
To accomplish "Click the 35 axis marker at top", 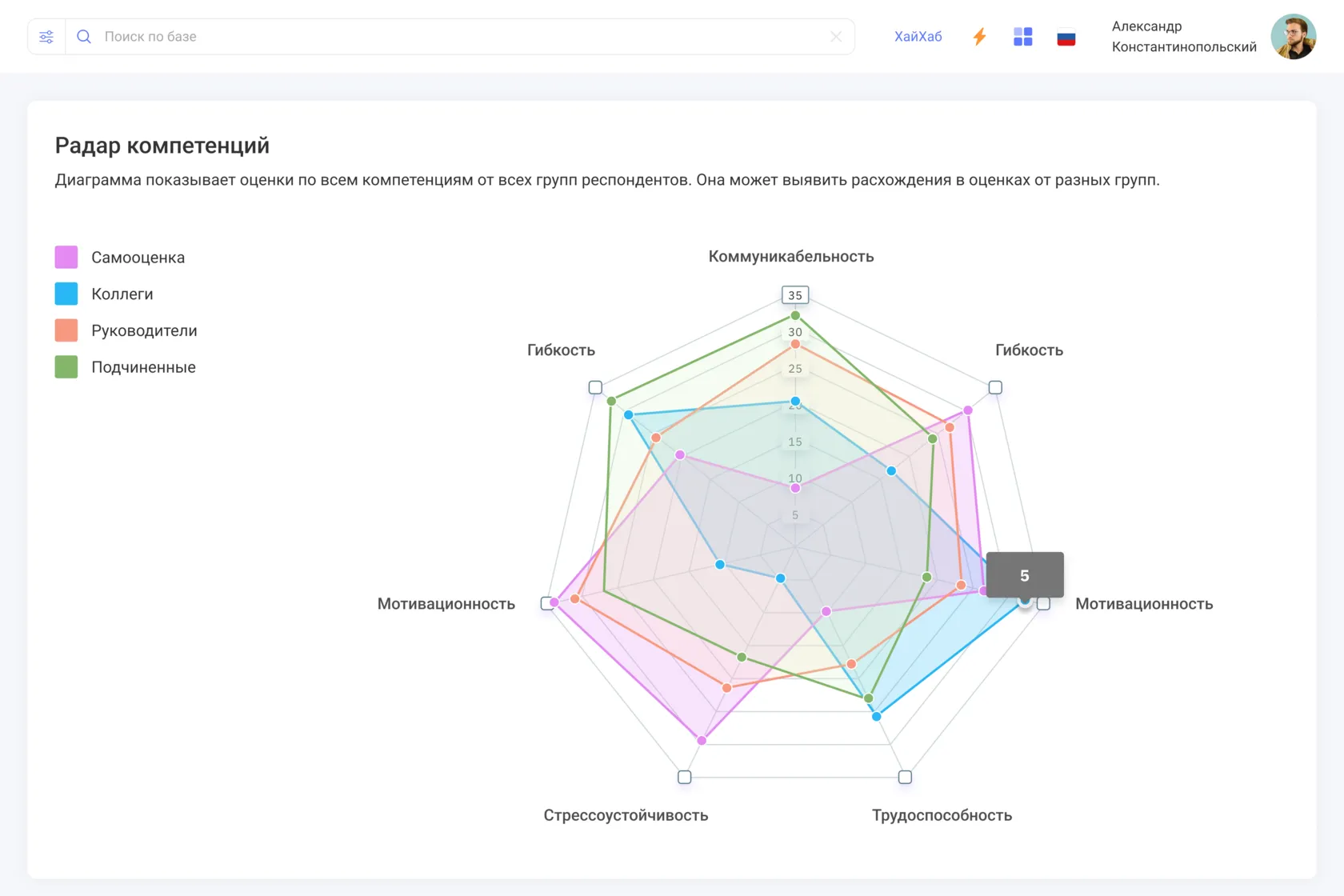I will [795, 295].
